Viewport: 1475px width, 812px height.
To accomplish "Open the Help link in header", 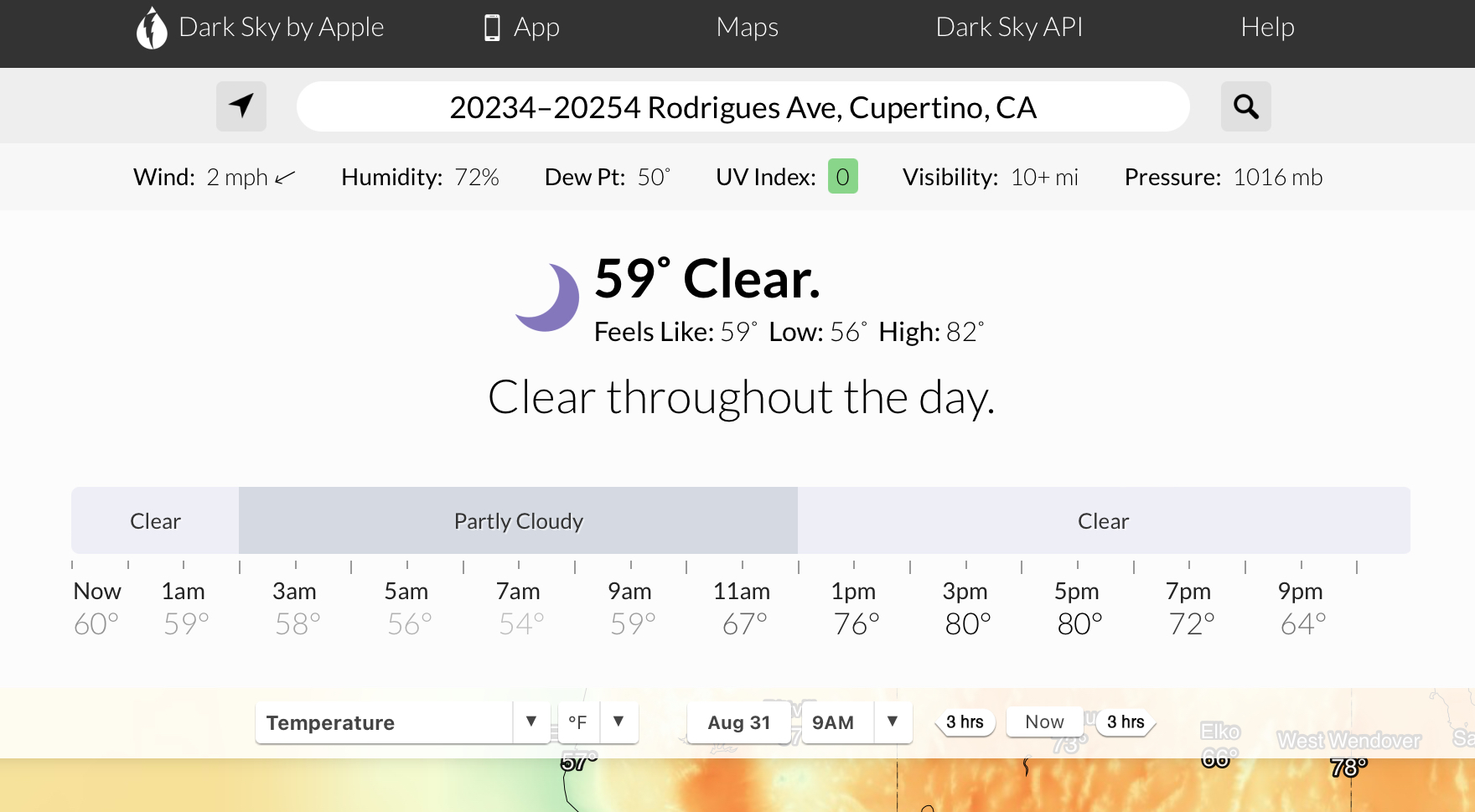I will [x=1267, y=27].
